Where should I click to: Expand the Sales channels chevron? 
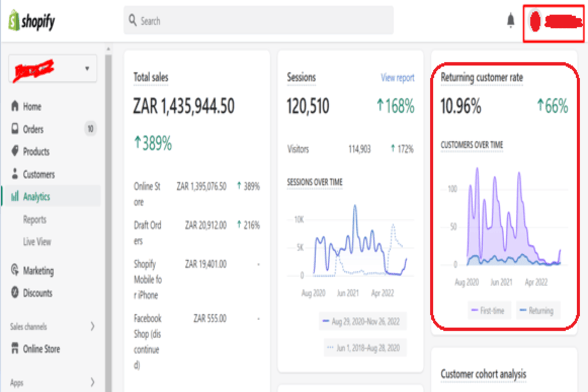(92, 326)
